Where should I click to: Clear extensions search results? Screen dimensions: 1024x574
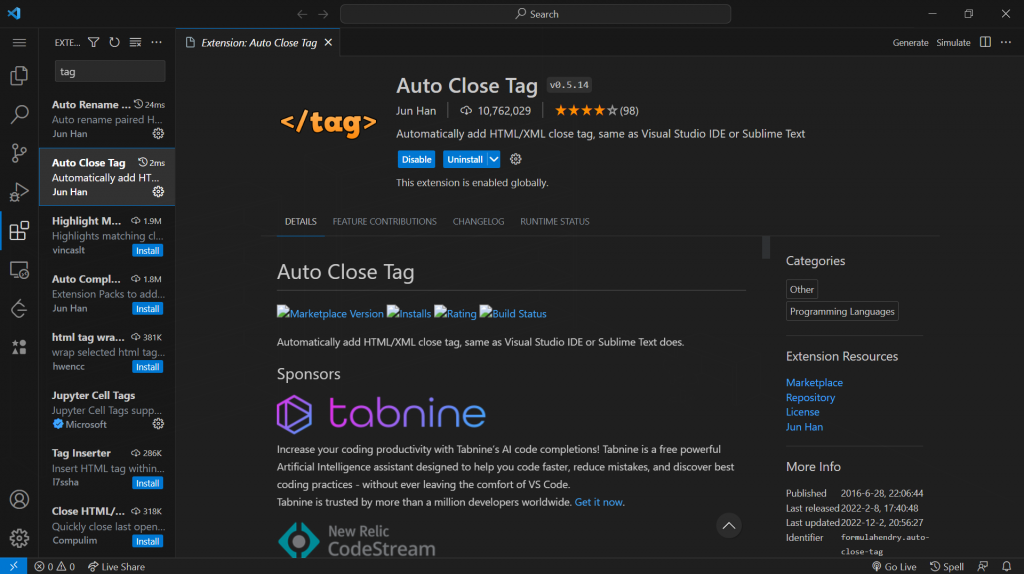[x=135, y=42]
